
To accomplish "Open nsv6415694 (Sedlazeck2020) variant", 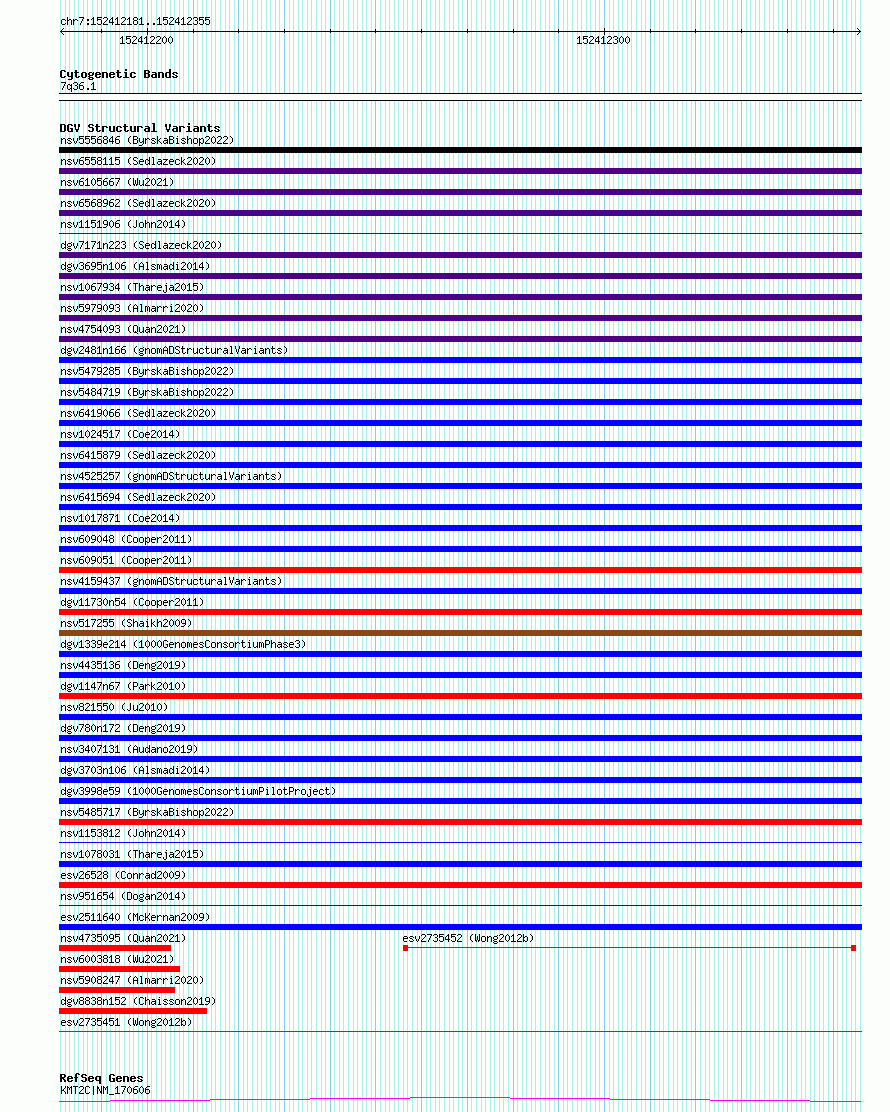I will point(138,497).
